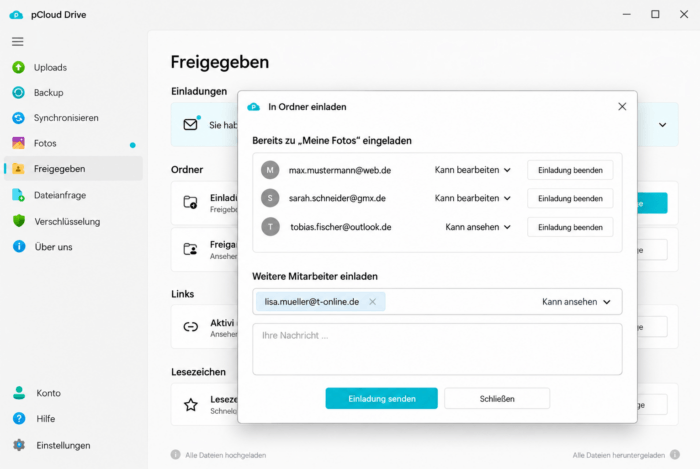Viewport: 700px width, 469px height.
Task: Click info icon beside Alle Dateien heruntergeladen
Action: [675, 455]
